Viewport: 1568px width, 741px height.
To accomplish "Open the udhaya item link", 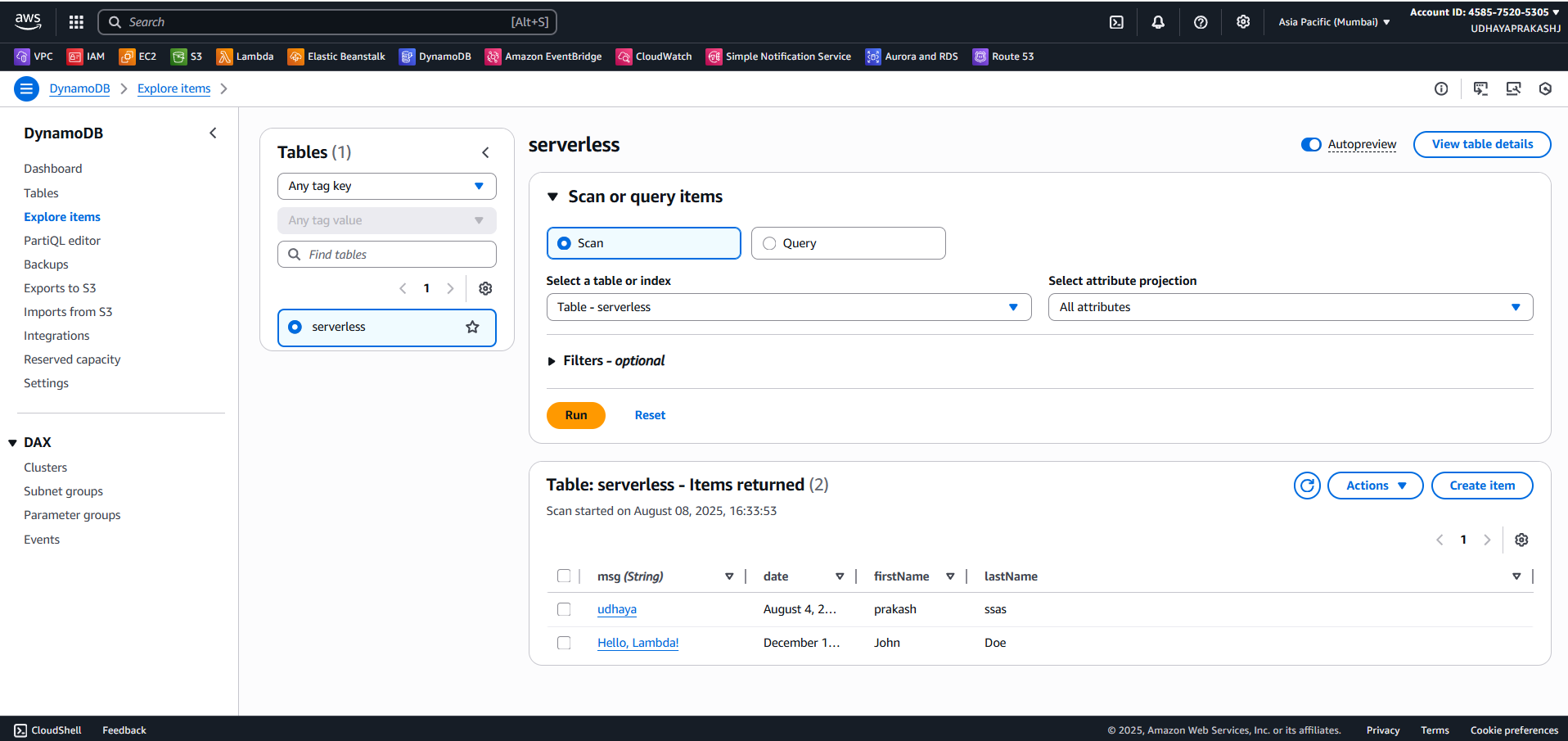I will pos(617,609).
